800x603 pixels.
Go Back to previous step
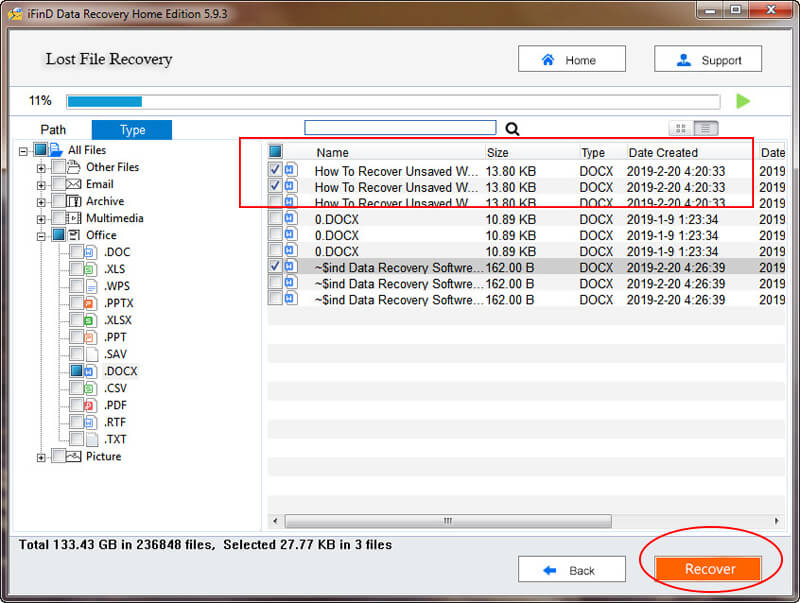click(571, 569)
